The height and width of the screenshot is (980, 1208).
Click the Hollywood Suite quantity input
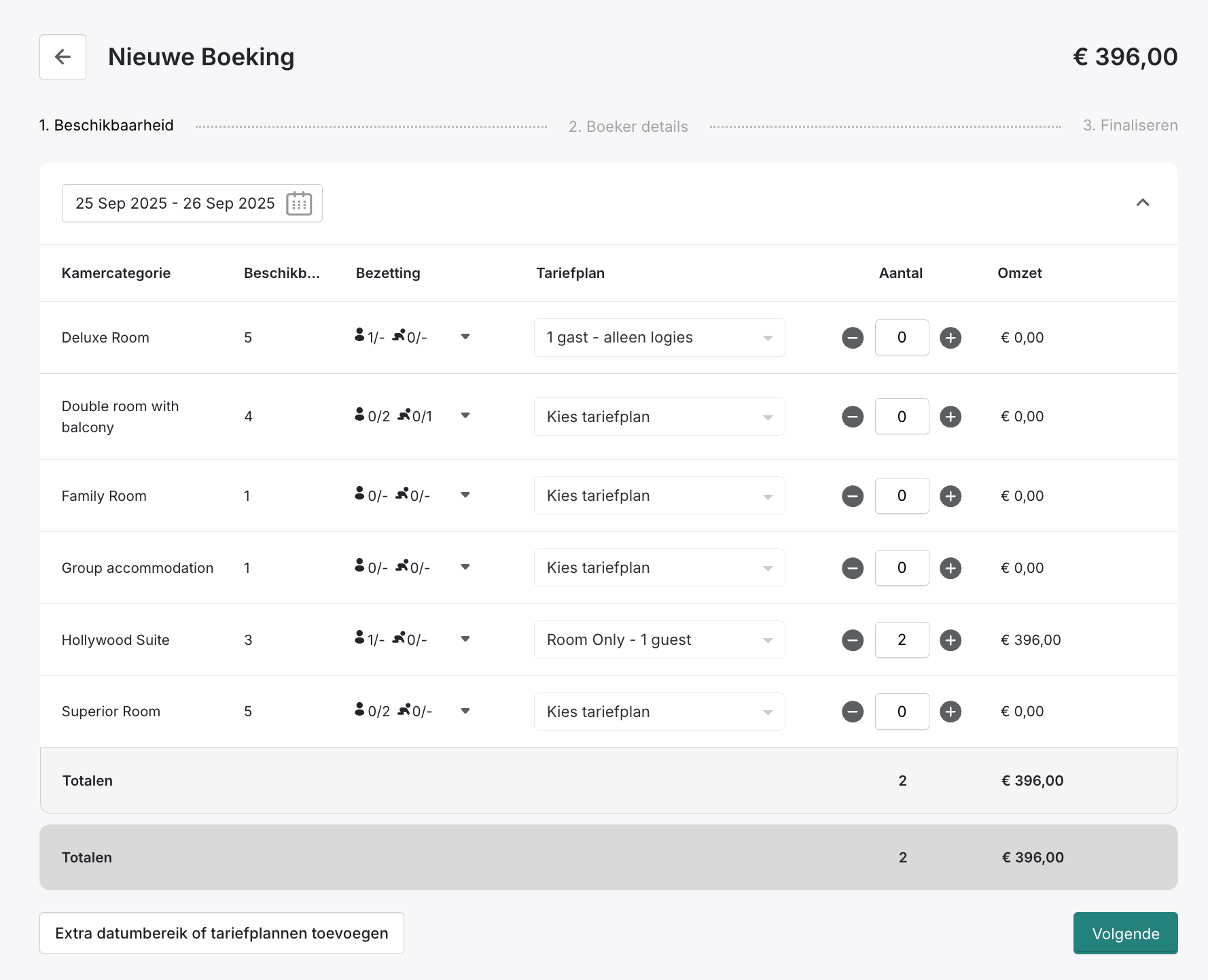click(x=902, y=640)
